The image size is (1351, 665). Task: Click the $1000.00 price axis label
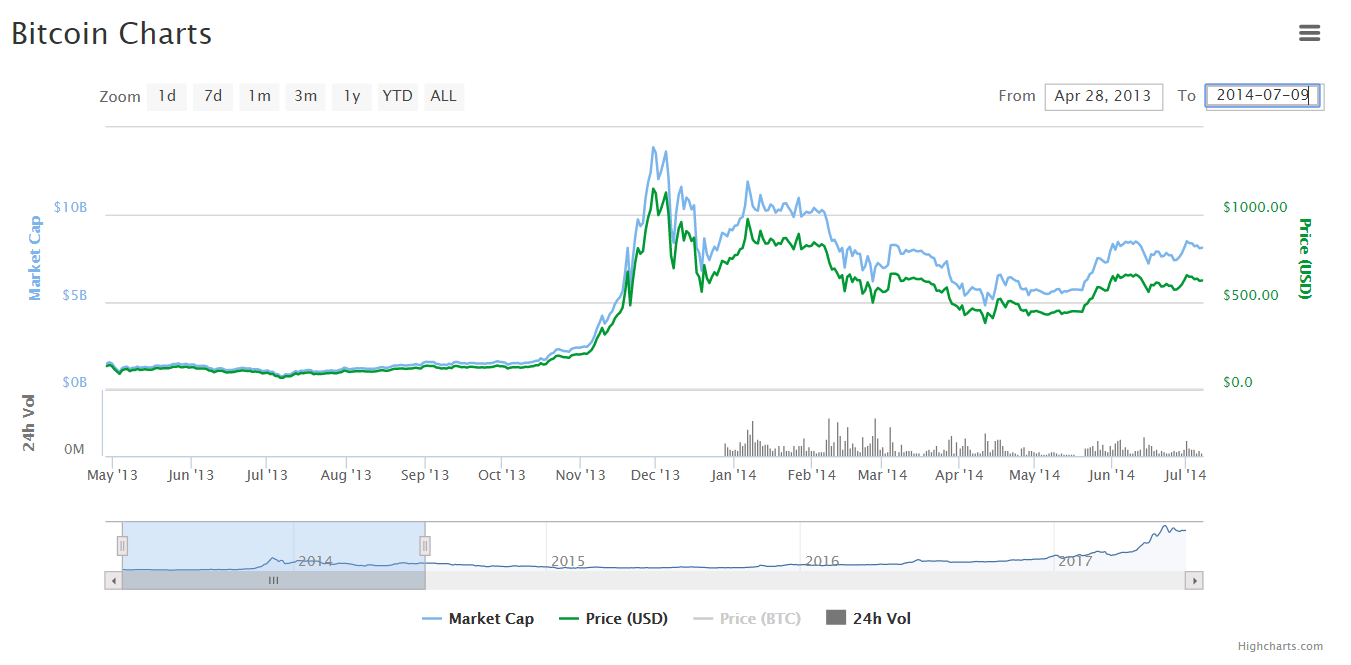[1255, 207]
